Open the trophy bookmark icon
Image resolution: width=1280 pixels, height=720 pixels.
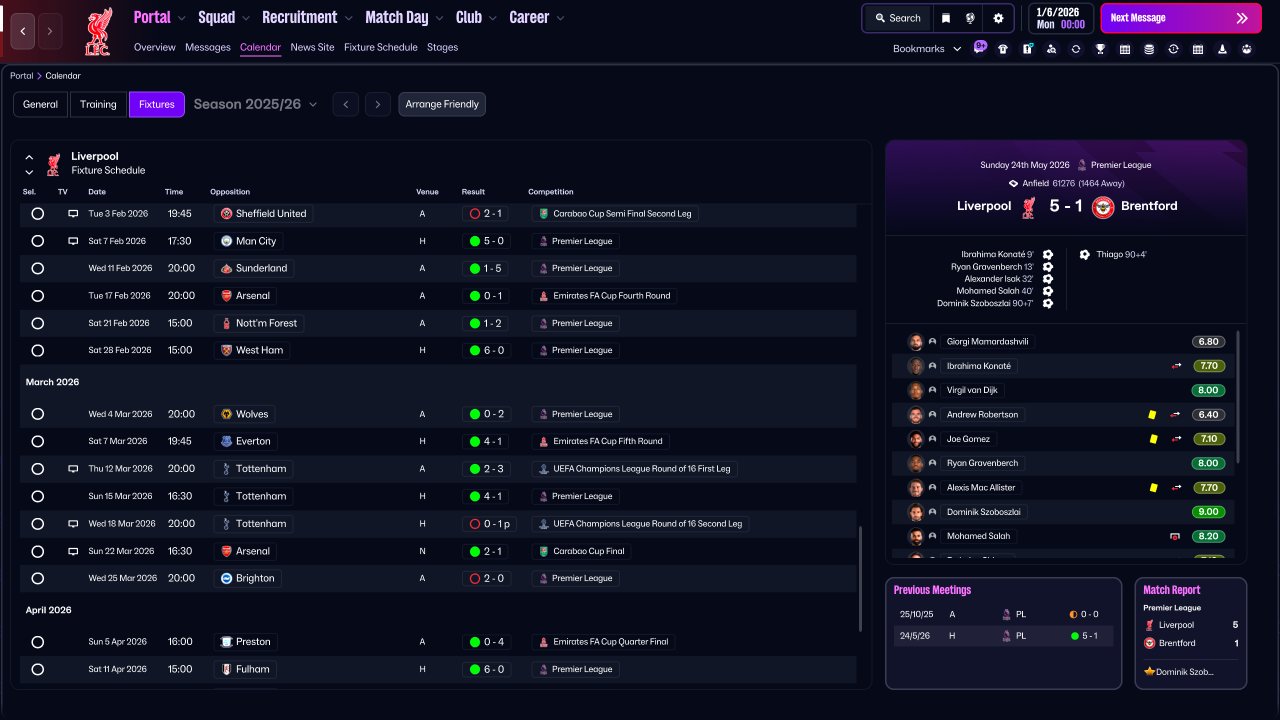[x=1100, y=49]
